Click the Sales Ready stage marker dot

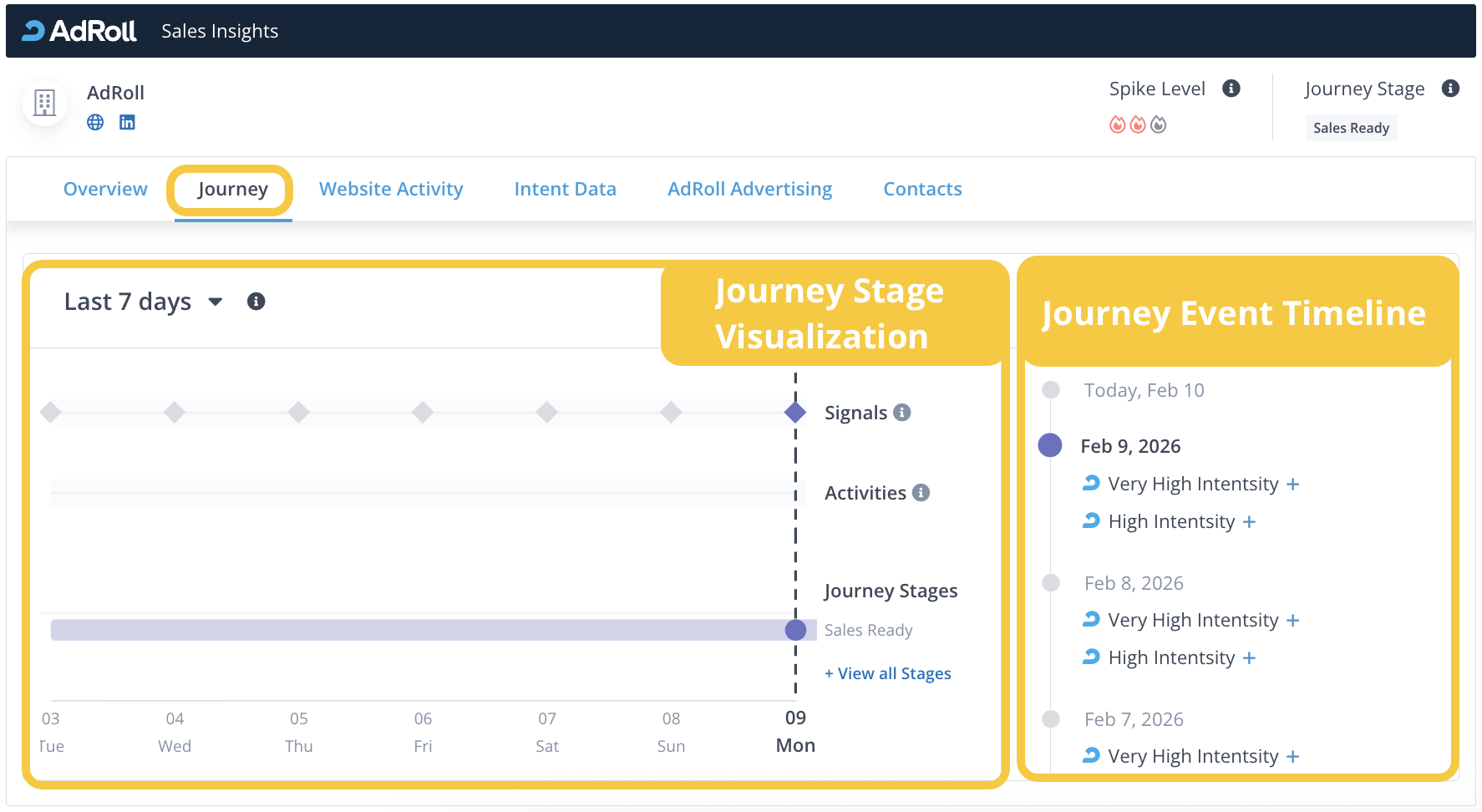click(x=795, y=630)
